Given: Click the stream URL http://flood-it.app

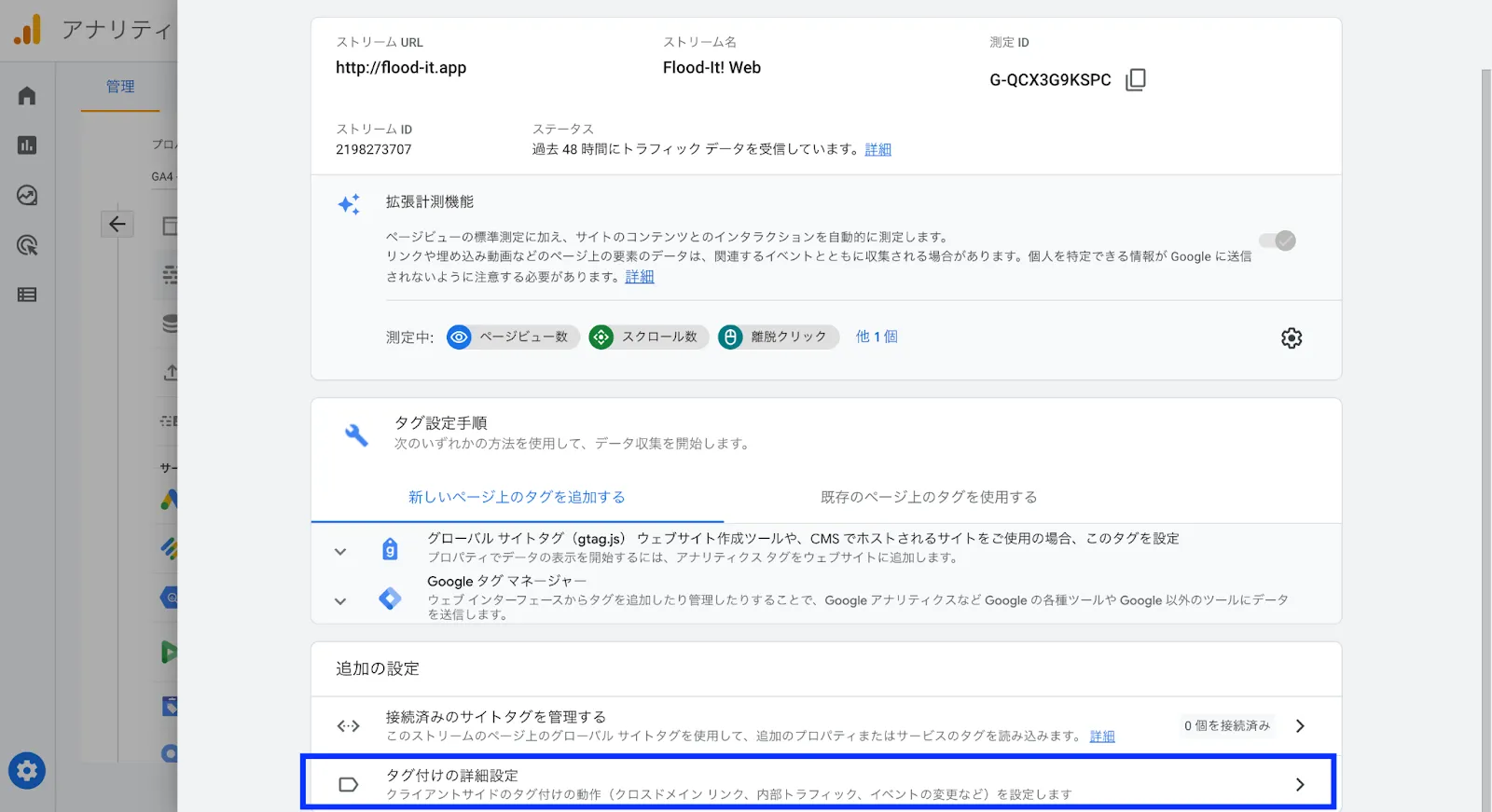Looking at the screenshot, I should pyautogui.click(x=401, y=67).
